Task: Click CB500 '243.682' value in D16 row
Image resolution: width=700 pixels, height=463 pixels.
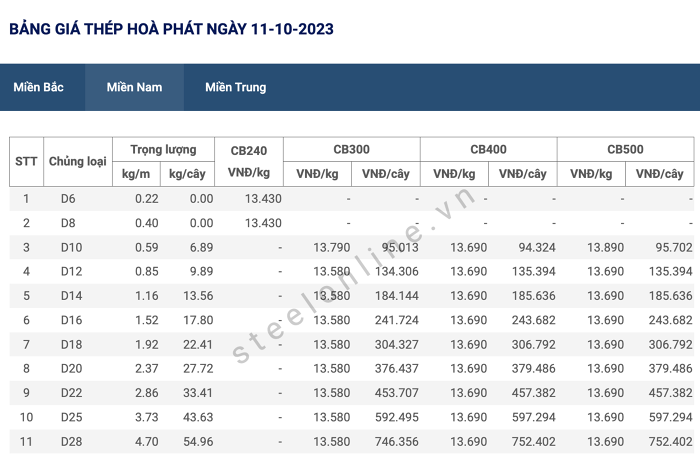Action: [x=671, y=320]
